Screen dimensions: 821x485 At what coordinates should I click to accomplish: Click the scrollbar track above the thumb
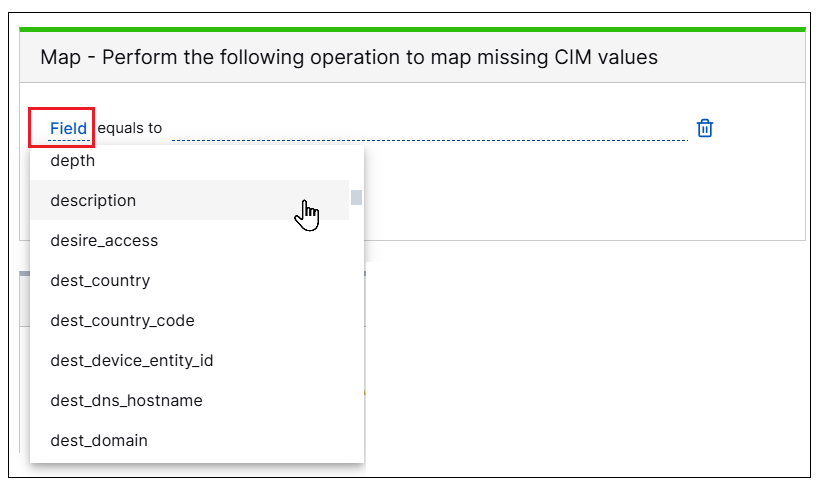click(357, 169)
